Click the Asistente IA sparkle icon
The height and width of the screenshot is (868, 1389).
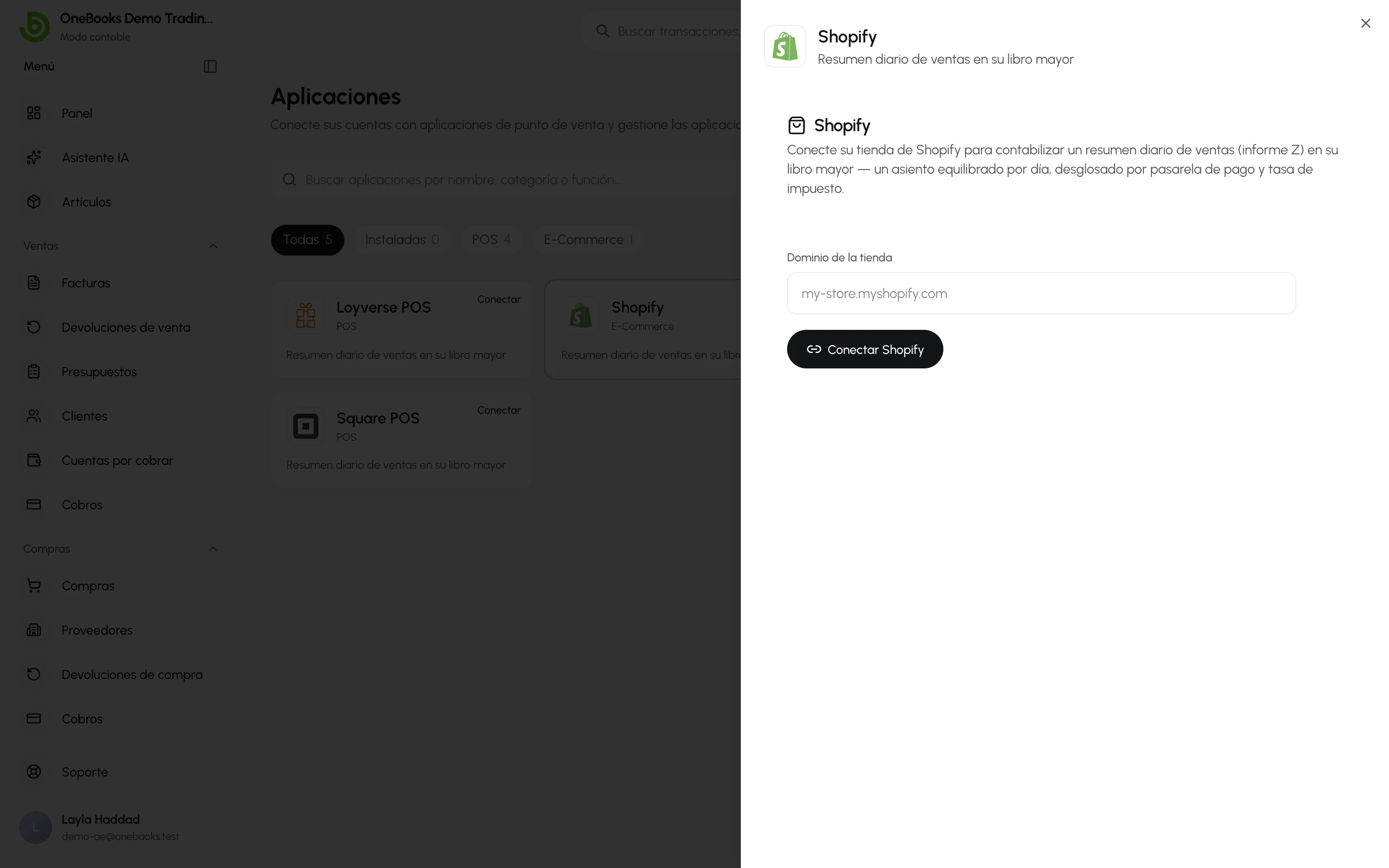tap(34, 157)
